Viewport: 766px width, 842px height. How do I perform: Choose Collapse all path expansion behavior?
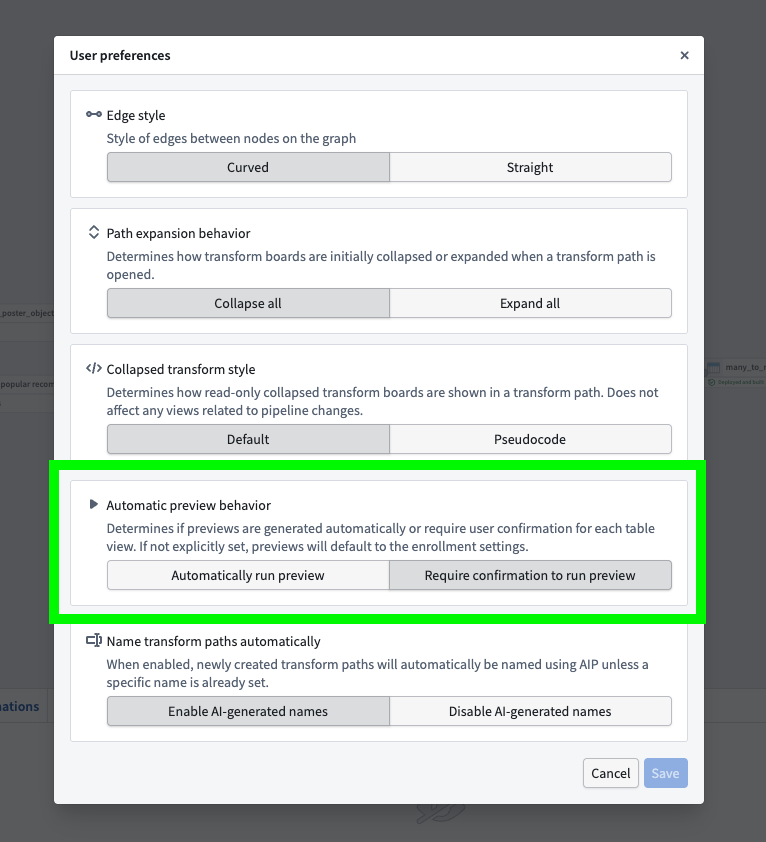point(247,303)
